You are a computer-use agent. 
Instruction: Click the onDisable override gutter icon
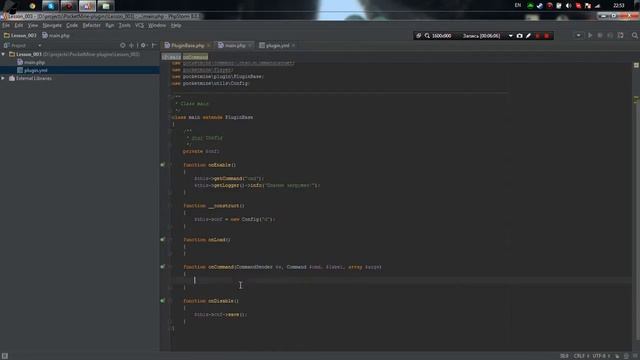[162, 300]
